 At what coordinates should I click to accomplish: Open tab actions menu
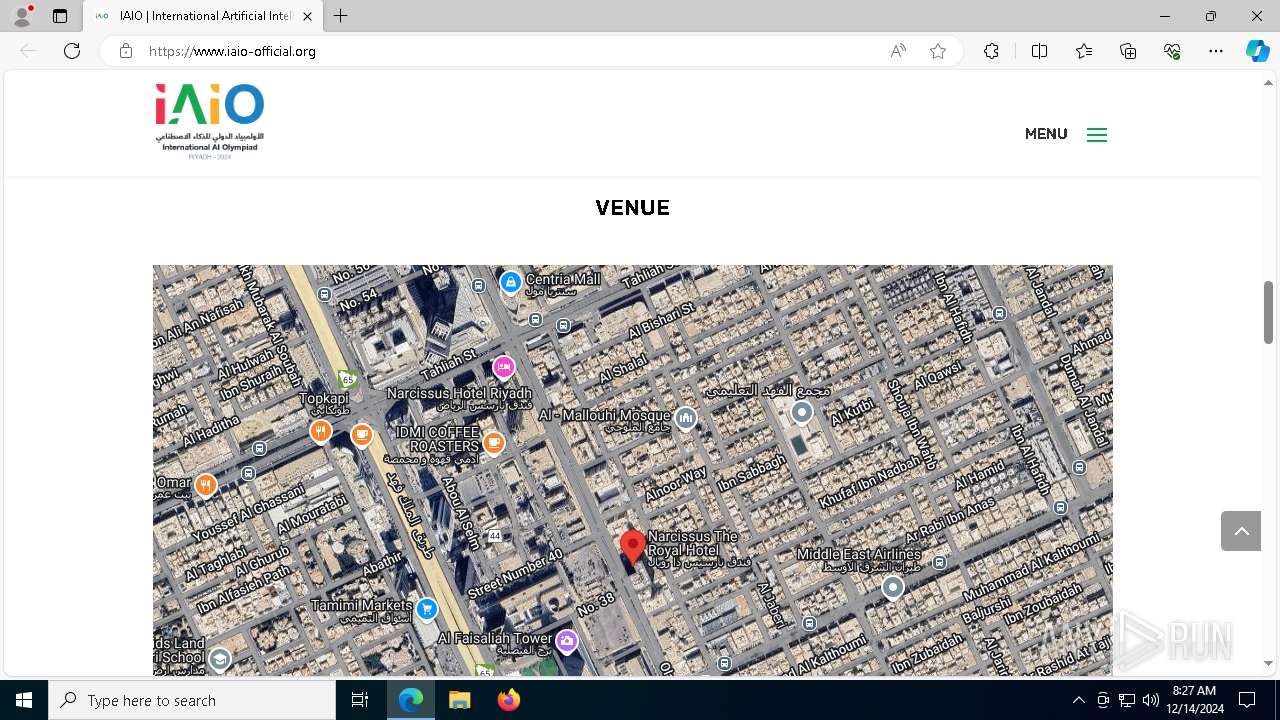(x=60, y=16)
